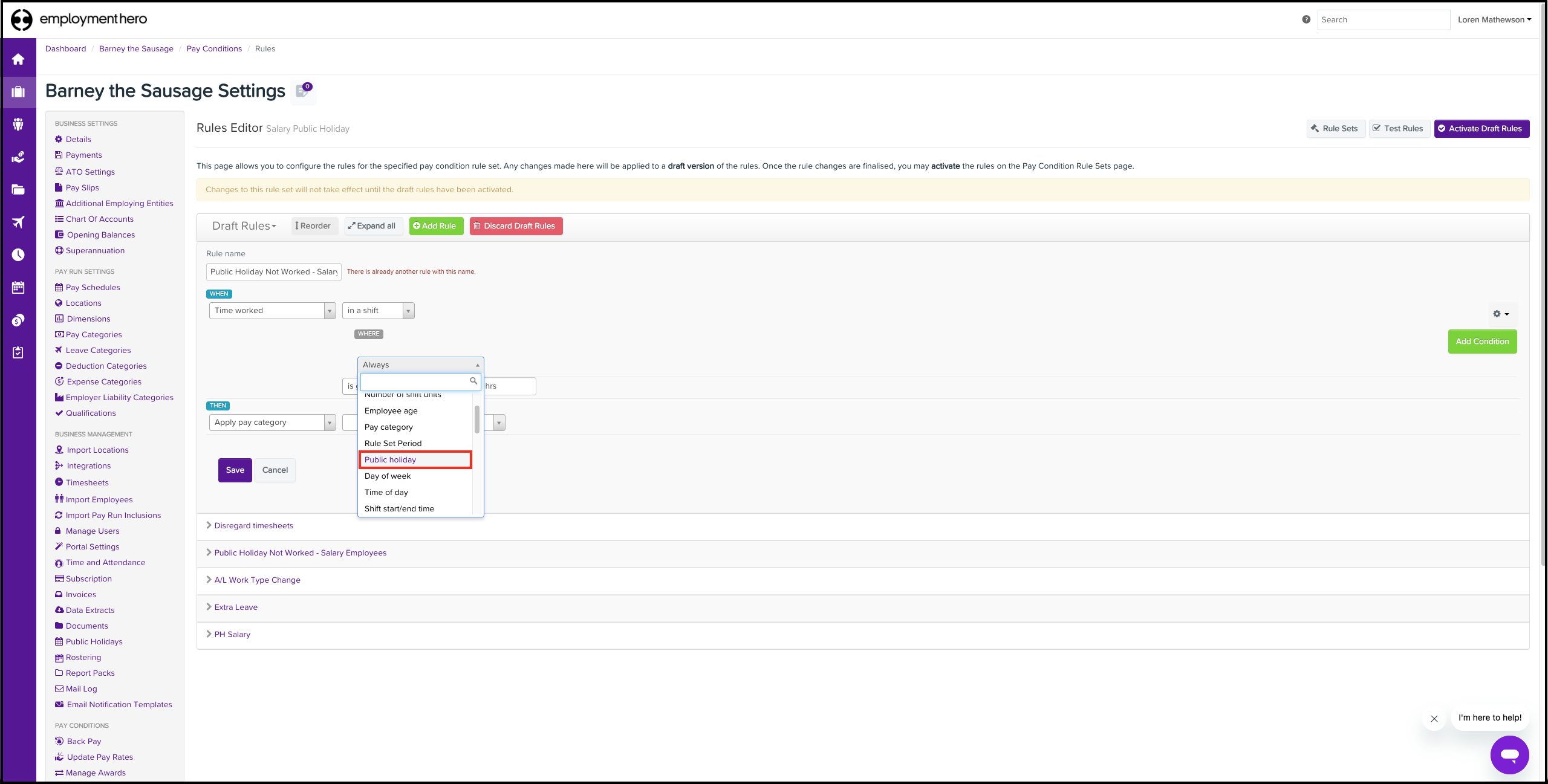
Task: Expand the 'Disregard timesheets' rule
Action: 253,526
